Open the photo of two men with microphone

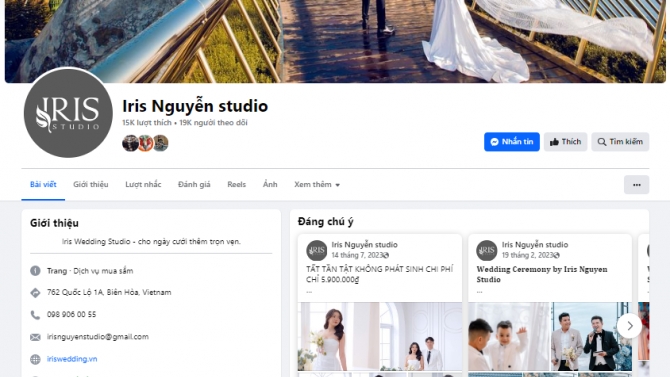point(591,336)
